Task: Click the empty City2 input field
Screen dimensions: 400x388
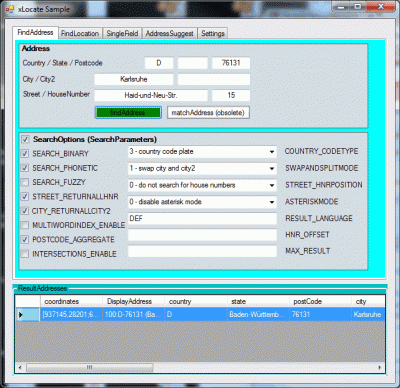Action: pos(214,79)
